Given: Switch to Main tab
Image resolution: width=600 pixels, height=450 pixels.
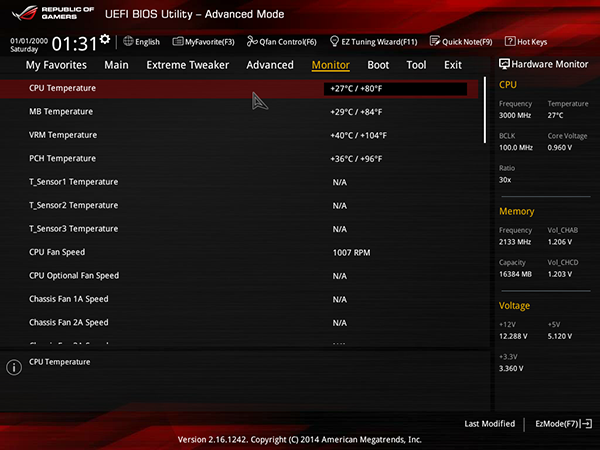Looking at the screenshot, I should (x=117, y=65).
